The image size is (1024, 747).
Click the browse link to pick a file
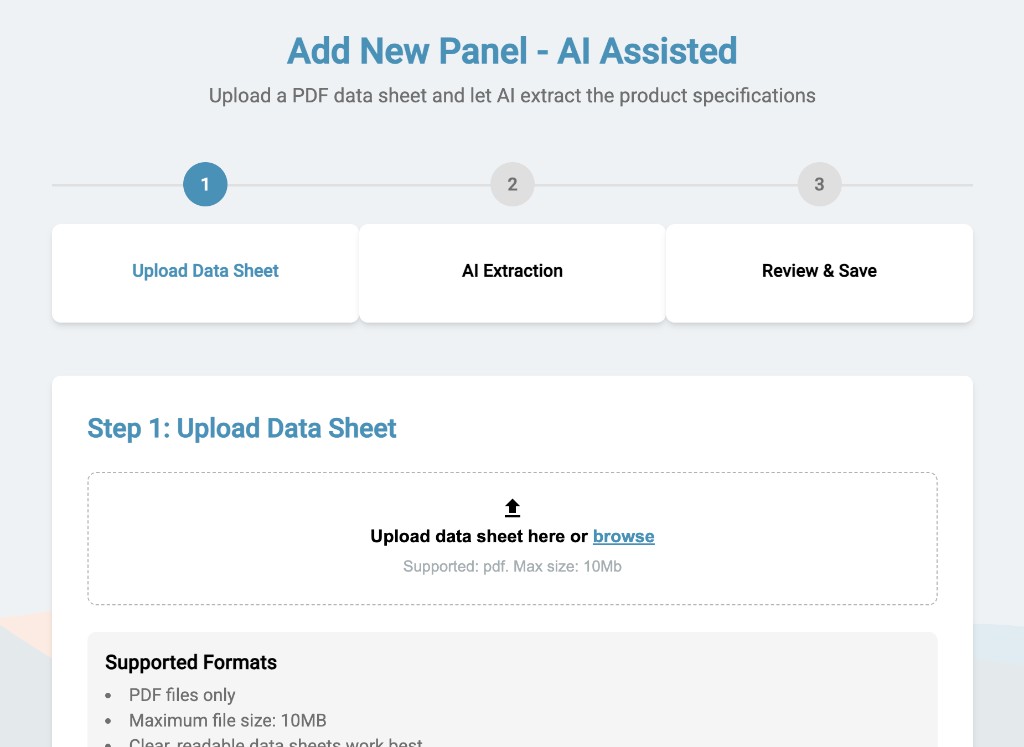pyautogui.click(x=623, y=536)
